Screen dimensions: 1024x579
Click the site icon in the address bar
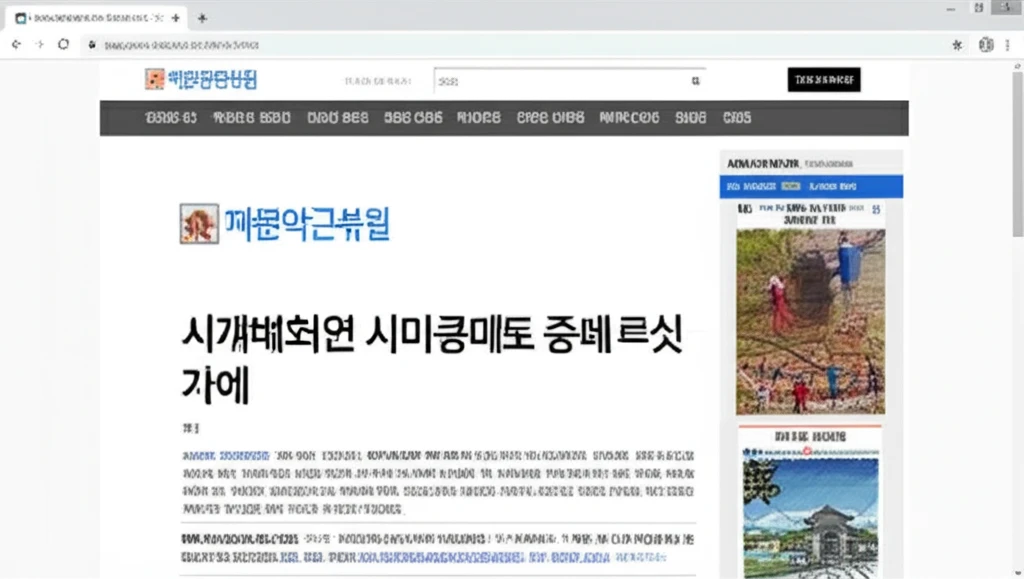92,45
